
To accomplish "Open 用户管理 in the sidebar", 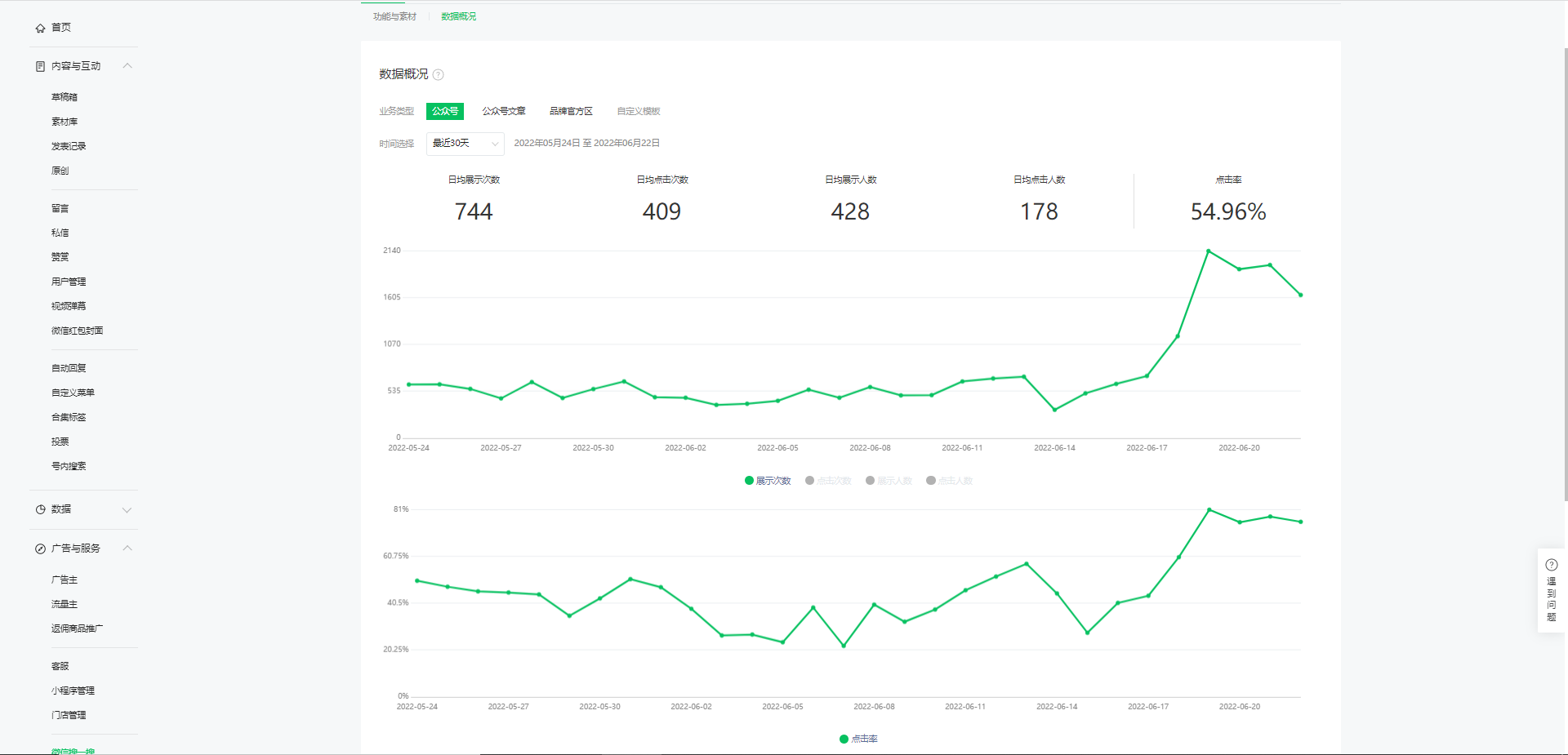I will [x=69, y=282].
